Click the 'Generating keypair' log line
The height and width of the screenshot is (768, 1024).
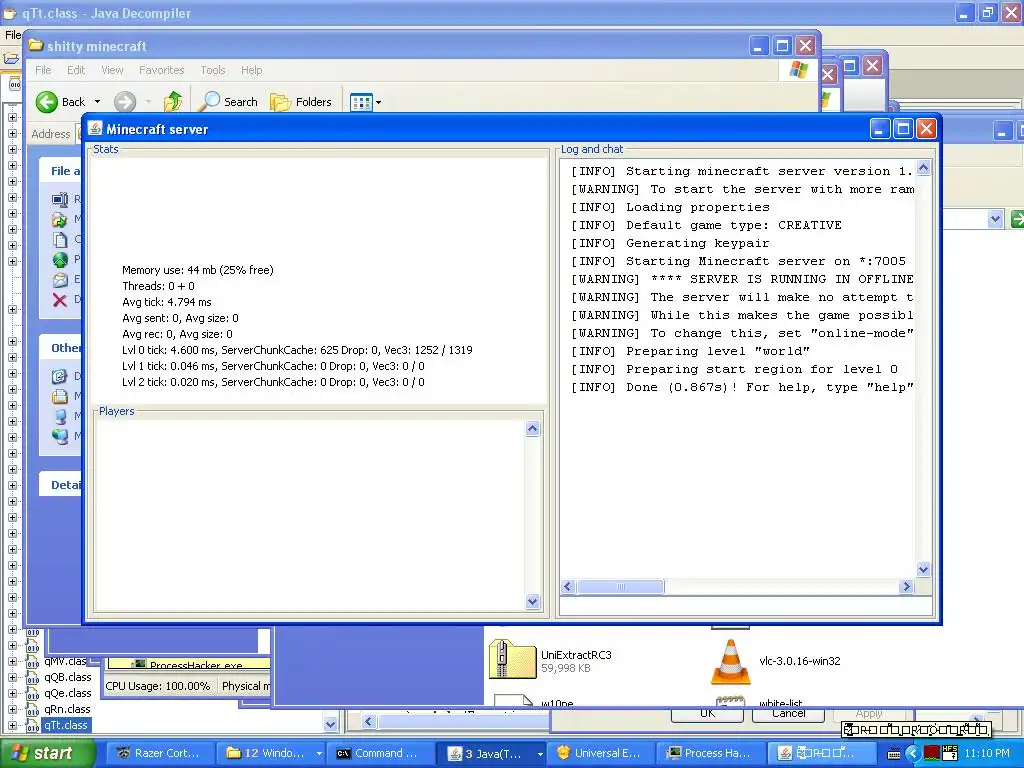tap(670, 243)
